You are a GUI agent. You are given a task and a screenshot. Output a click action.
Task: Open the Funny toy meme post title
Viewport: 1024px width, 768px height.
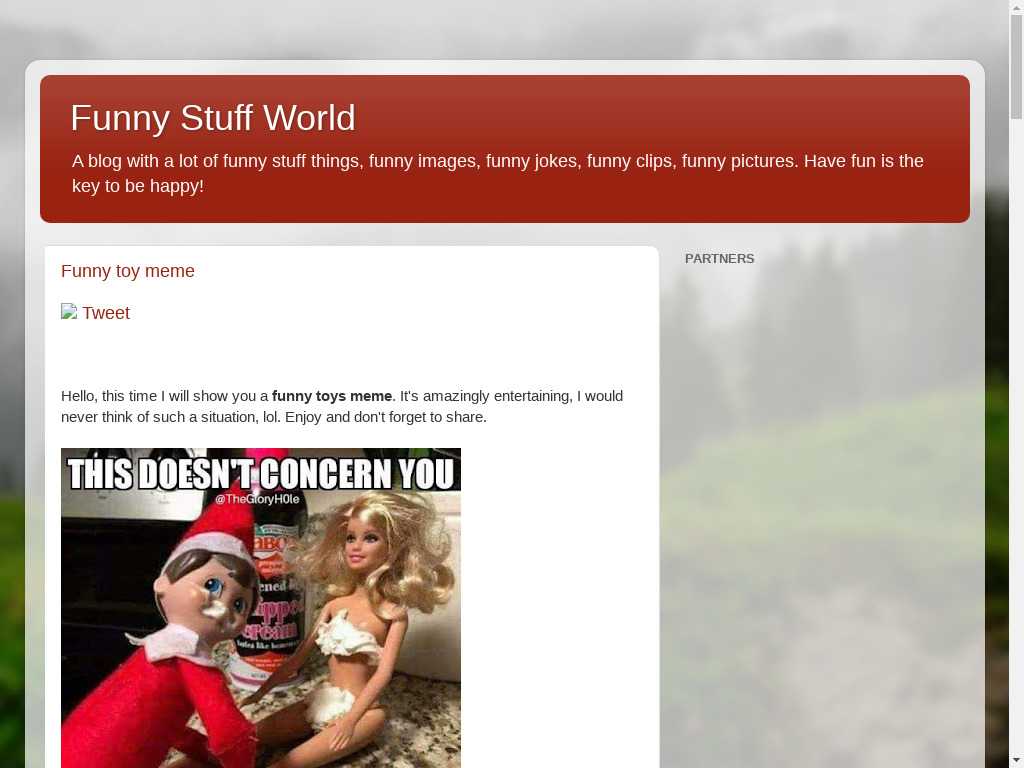[x=127, y=271]
